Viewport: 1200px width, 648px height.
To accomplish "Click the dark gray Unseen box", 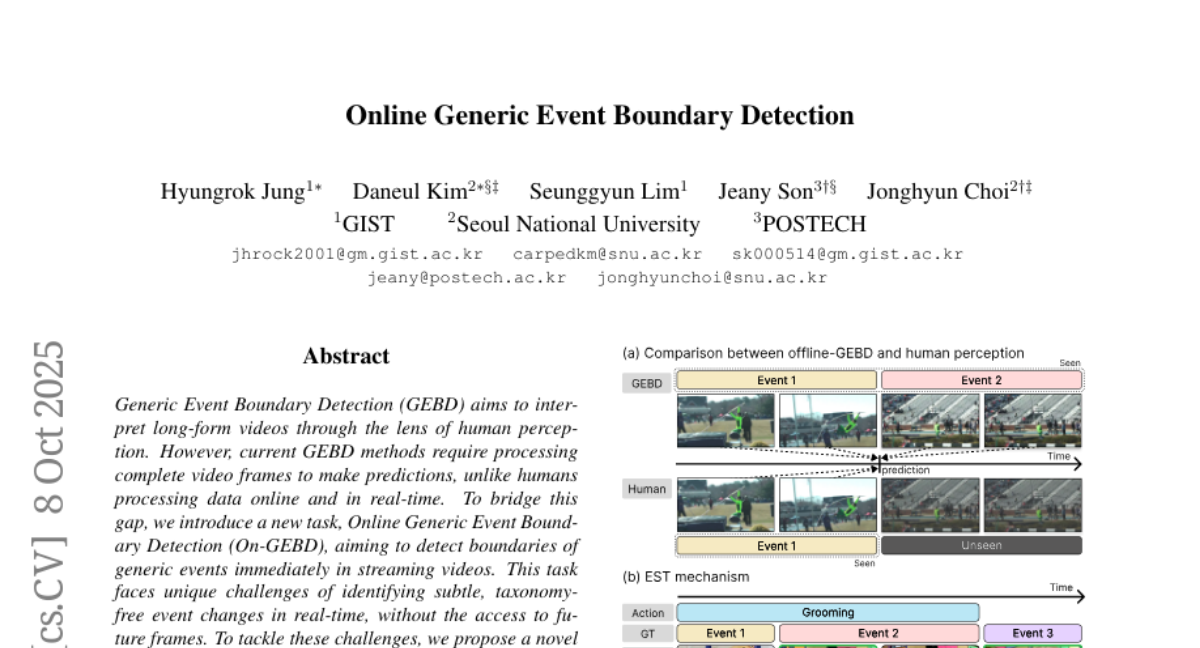I will pos(981,545).
